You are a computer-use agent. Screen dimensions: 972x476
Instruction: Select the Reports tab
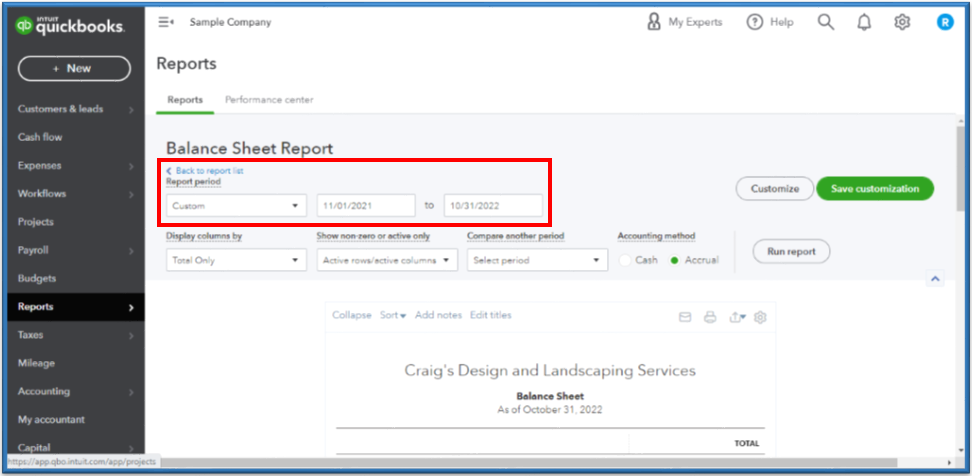pyautogui.click(x=185, y=100)
